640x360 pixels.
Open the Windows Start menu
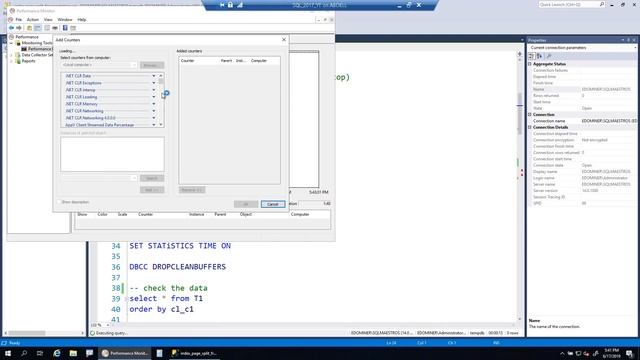coord(7,353)
